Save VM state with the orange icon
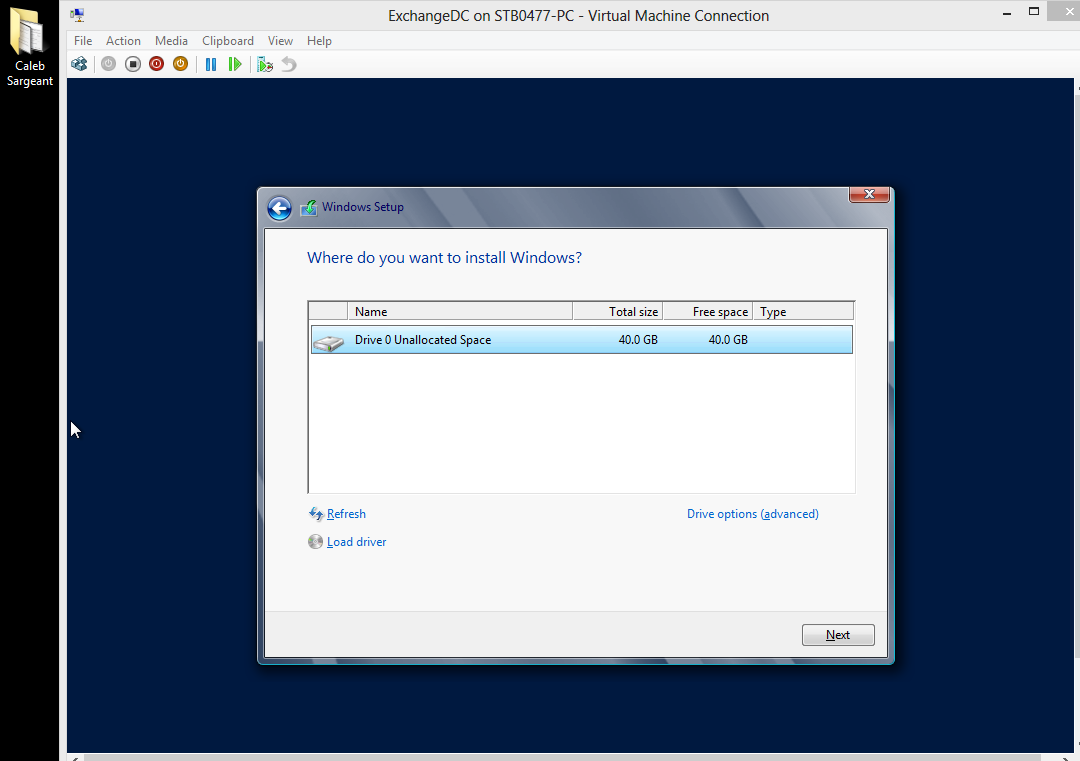1080x761 pixels. (180, 64)
